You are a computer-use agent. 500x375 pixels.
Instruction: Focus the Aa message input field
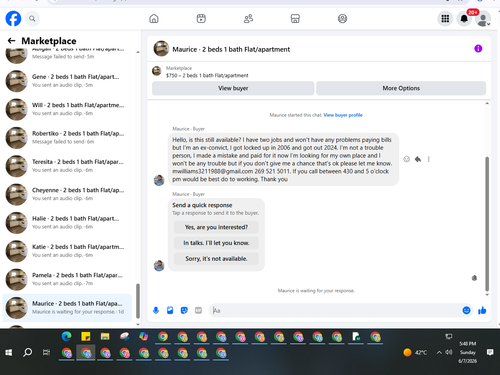(x=335, y=311)
